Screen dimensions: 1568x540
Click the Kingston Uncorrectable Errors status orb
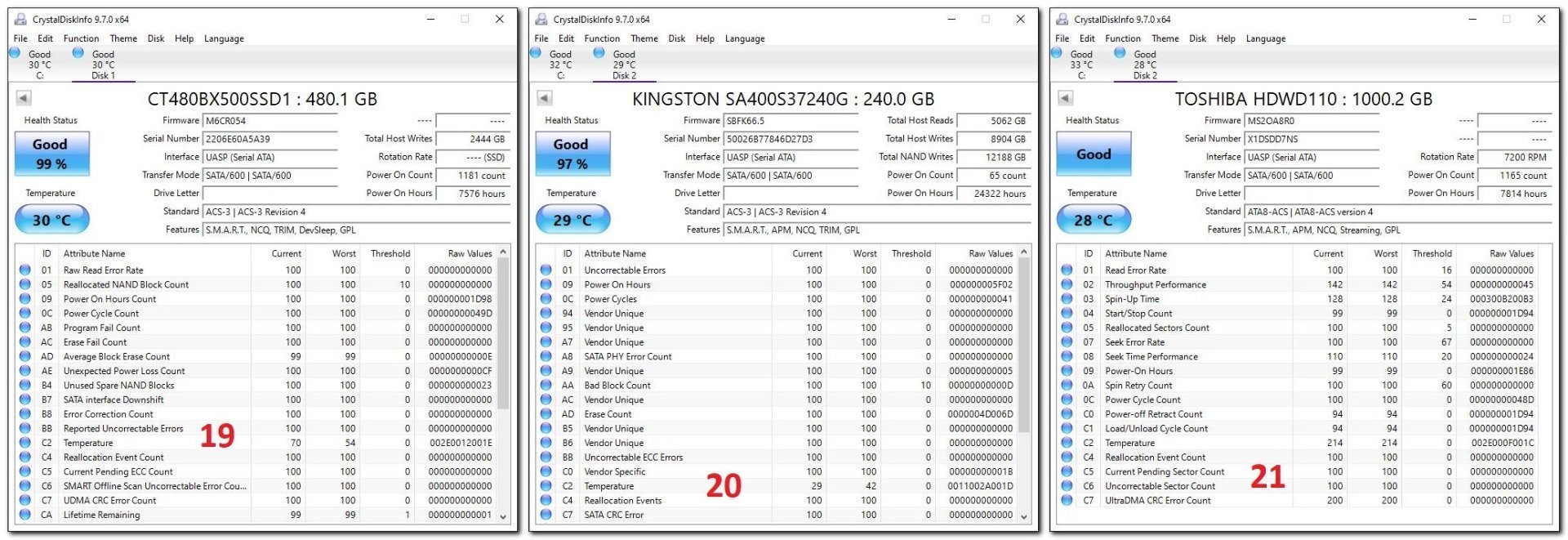point(546,270)
